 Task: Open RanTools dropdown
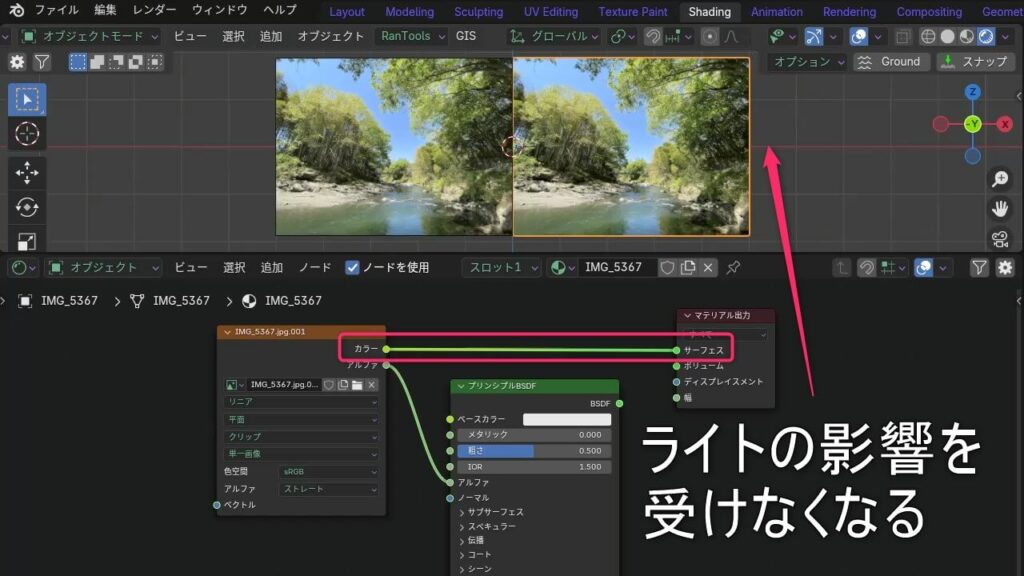[411, 37]
